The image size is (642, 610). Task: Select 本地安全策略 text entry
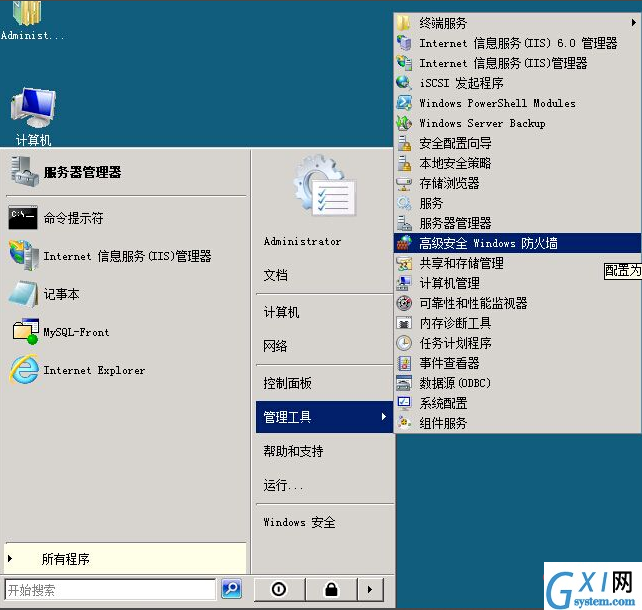[455, 163]
